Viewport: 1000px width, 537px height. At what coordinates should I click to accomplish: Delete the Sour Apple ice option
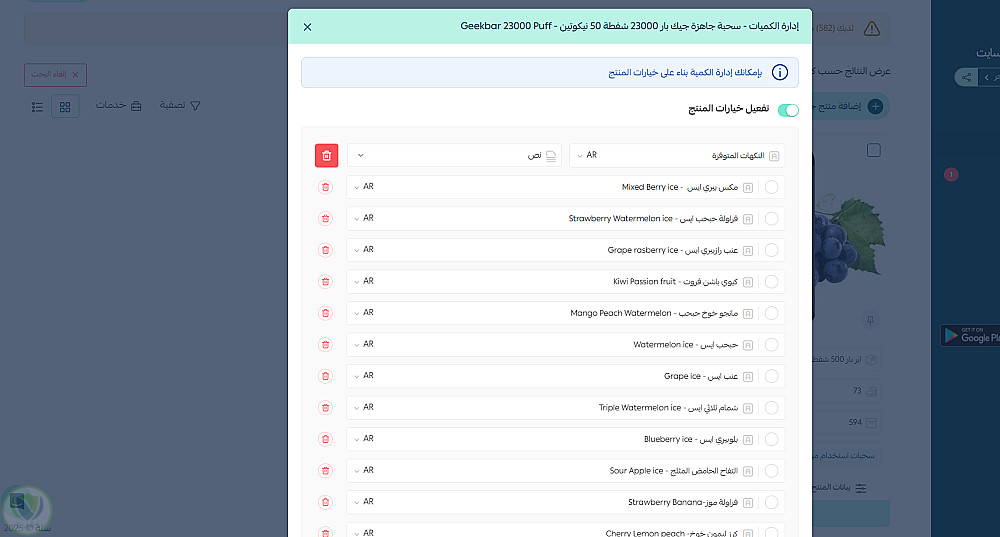tap(325, 471)
